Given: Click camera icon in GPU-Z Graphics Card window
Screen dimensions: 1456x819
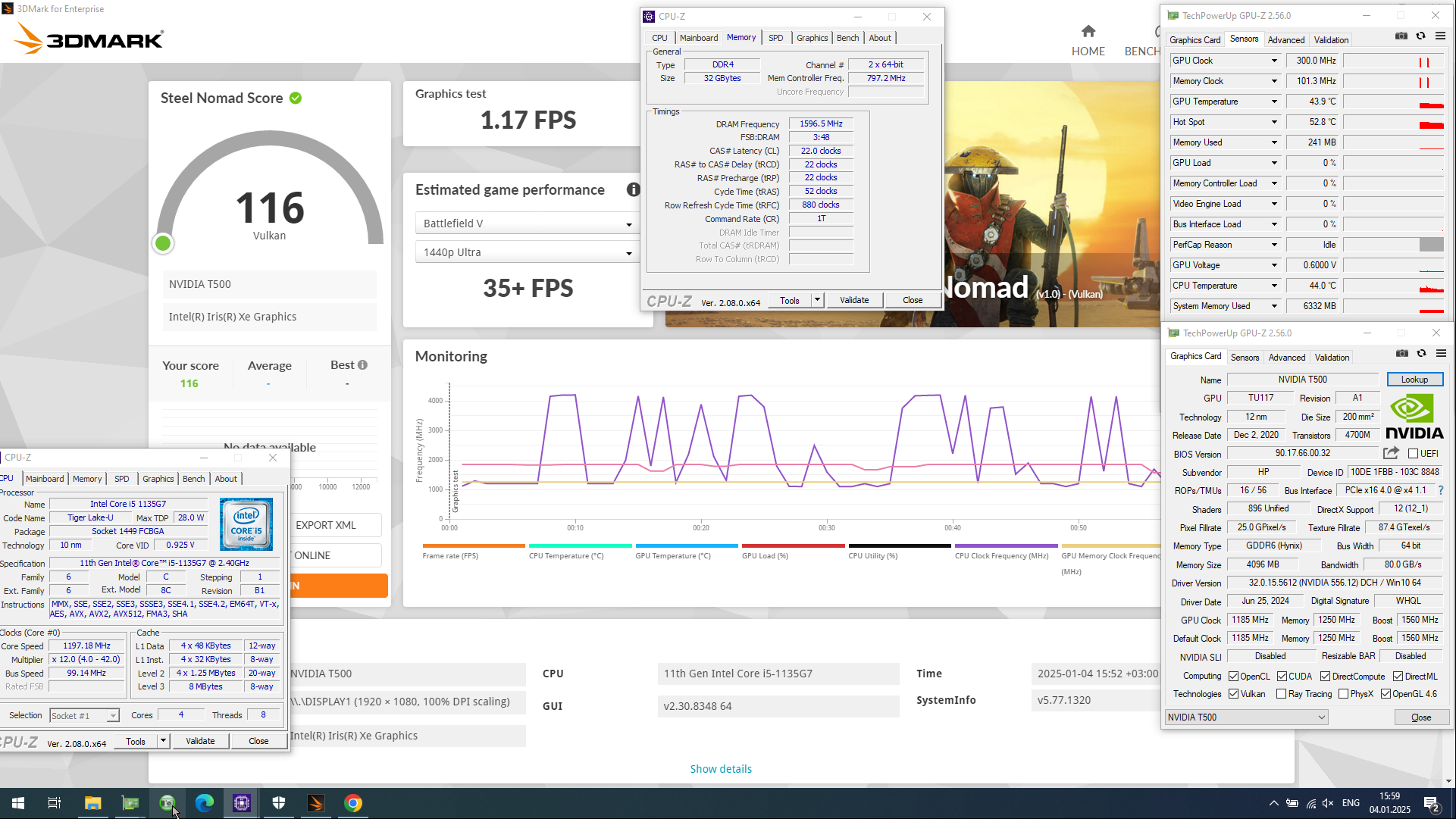Looking at the screenshot, I should pos(1402,354).
